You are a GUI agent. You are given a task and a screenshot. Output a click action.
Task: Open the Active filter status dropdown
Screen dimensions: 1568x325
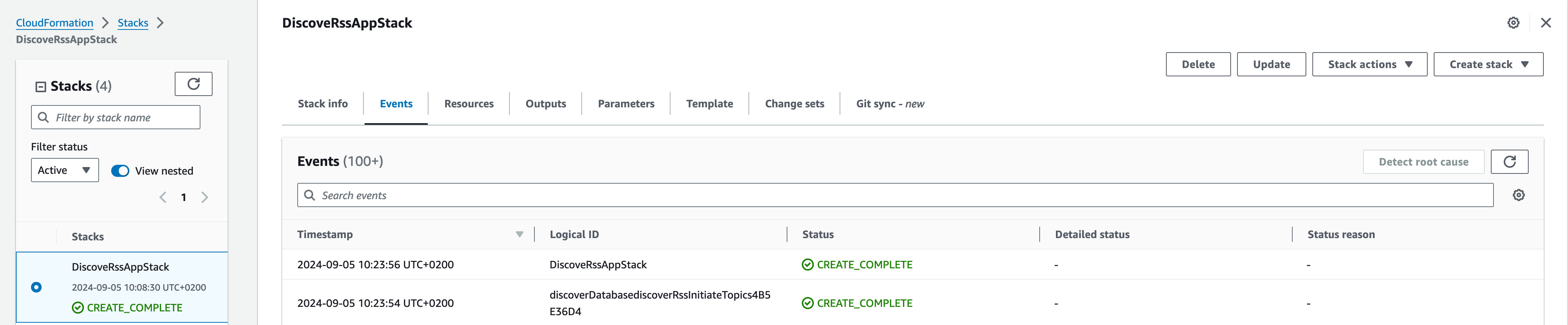[x=65, y=170]
